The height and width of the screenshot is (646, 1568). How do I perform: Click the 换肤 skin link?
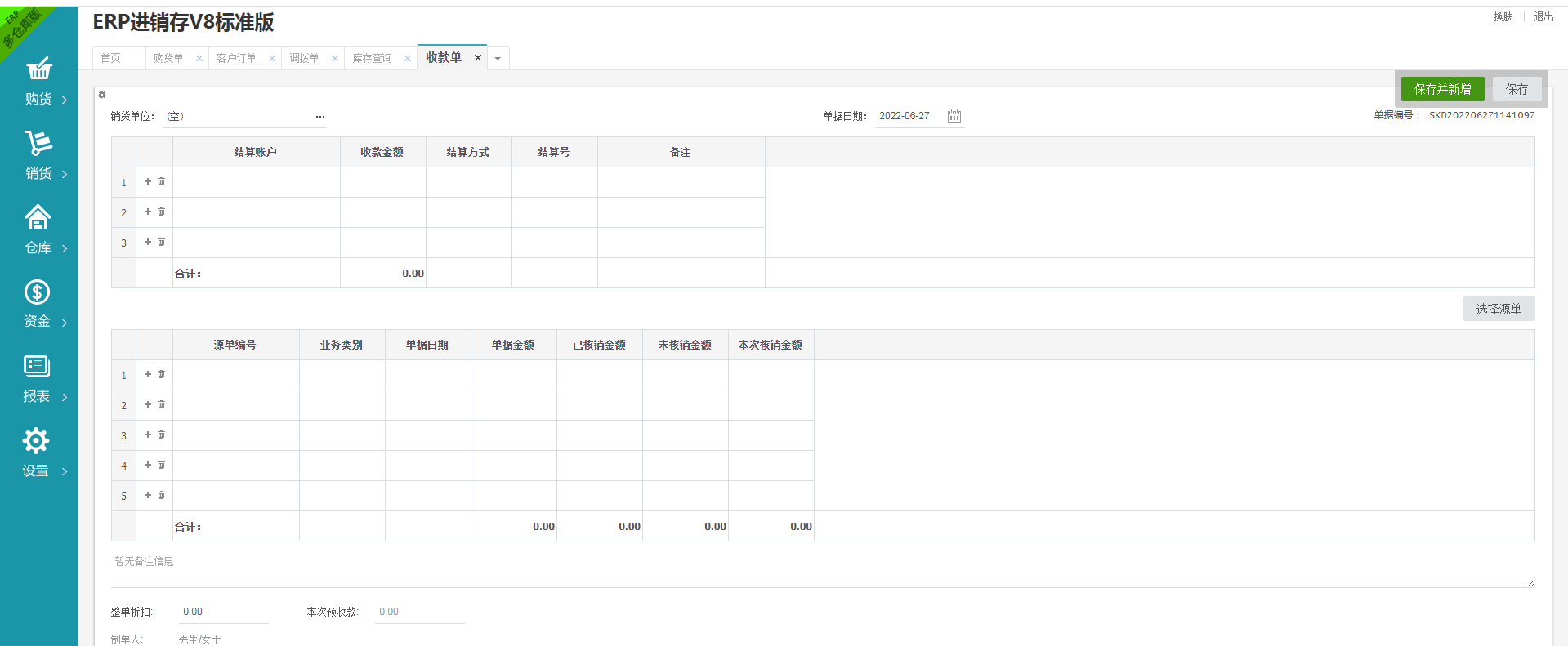coord(1503,16)
